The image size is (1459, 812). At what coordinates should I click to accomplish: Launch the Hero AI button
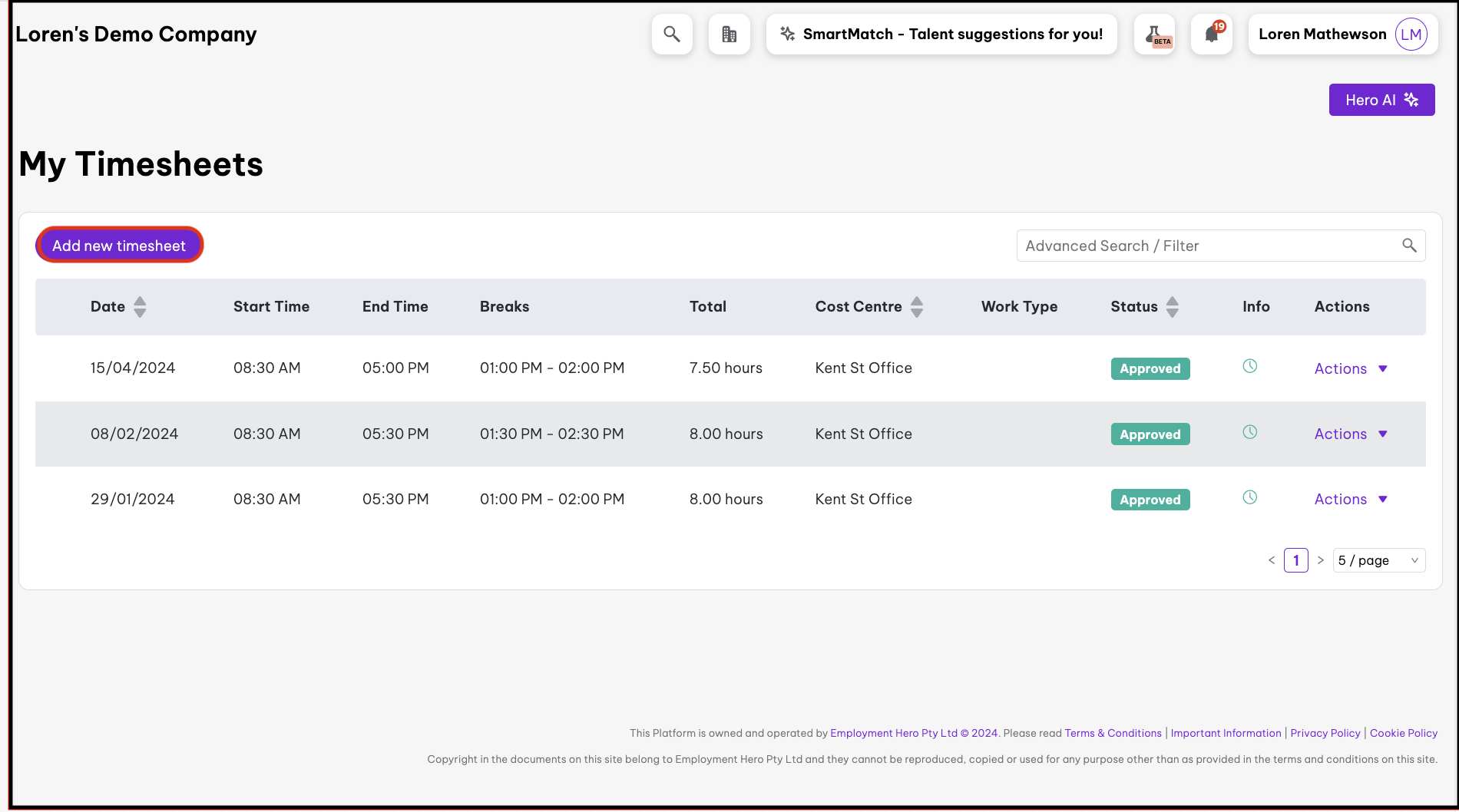1381,101
